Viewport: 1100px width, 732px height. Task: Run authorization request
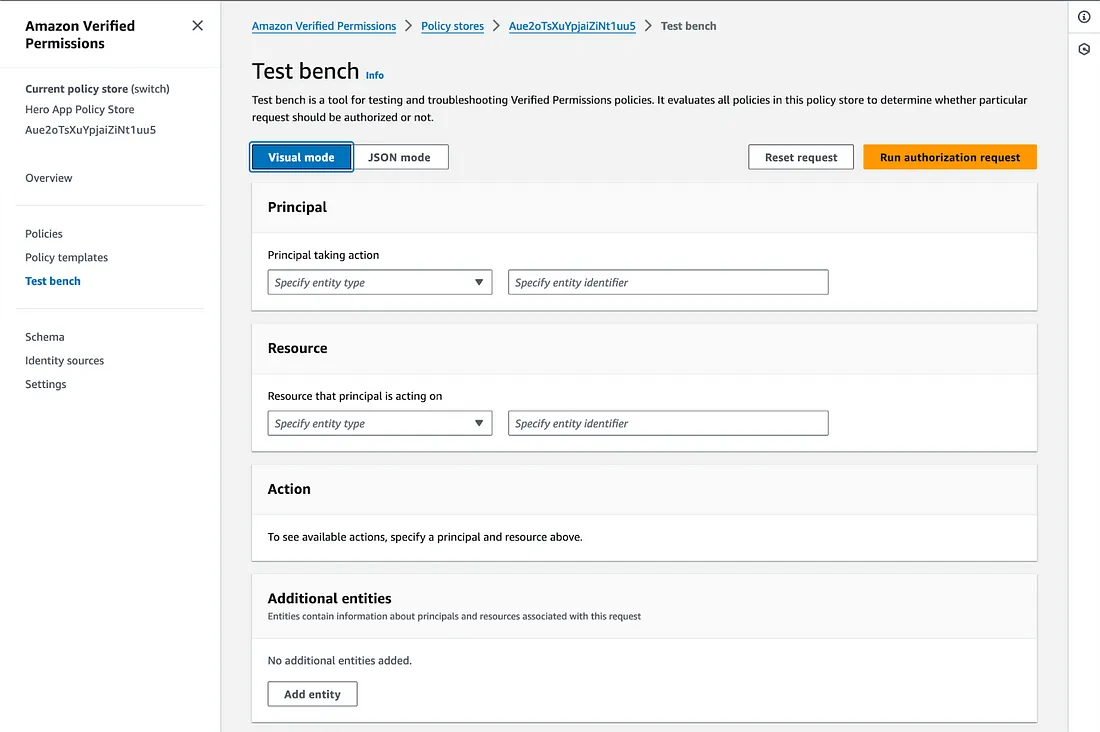(x=949, y=157)
